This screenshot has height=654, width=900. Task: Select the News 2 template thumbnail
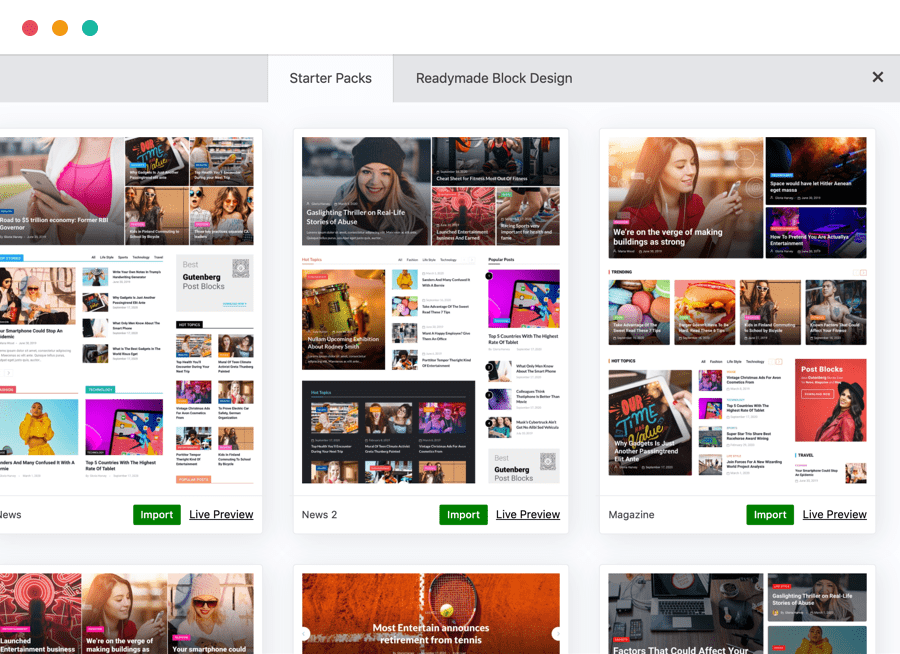click(430, 310)
